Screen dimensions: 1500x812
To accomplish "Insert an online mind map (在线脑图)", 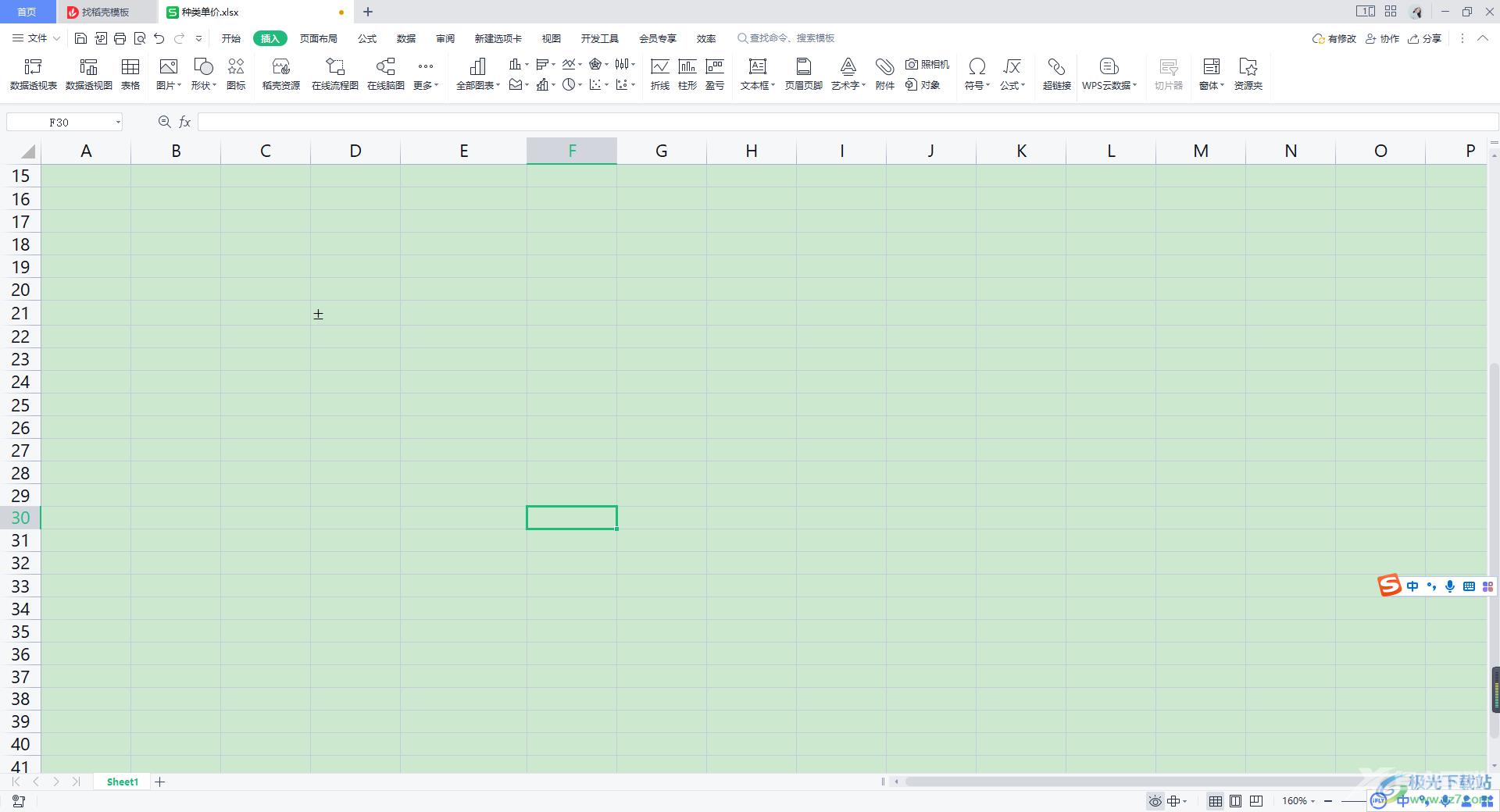I will click(x=386, y=74).
